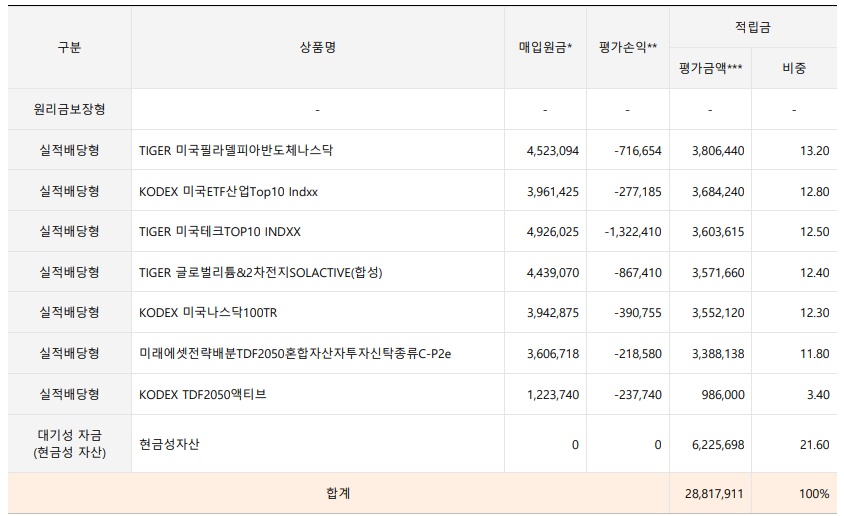Click valuation amount 3,571,660
Screen dimensions: 844x516
click(x=718, y=273)
